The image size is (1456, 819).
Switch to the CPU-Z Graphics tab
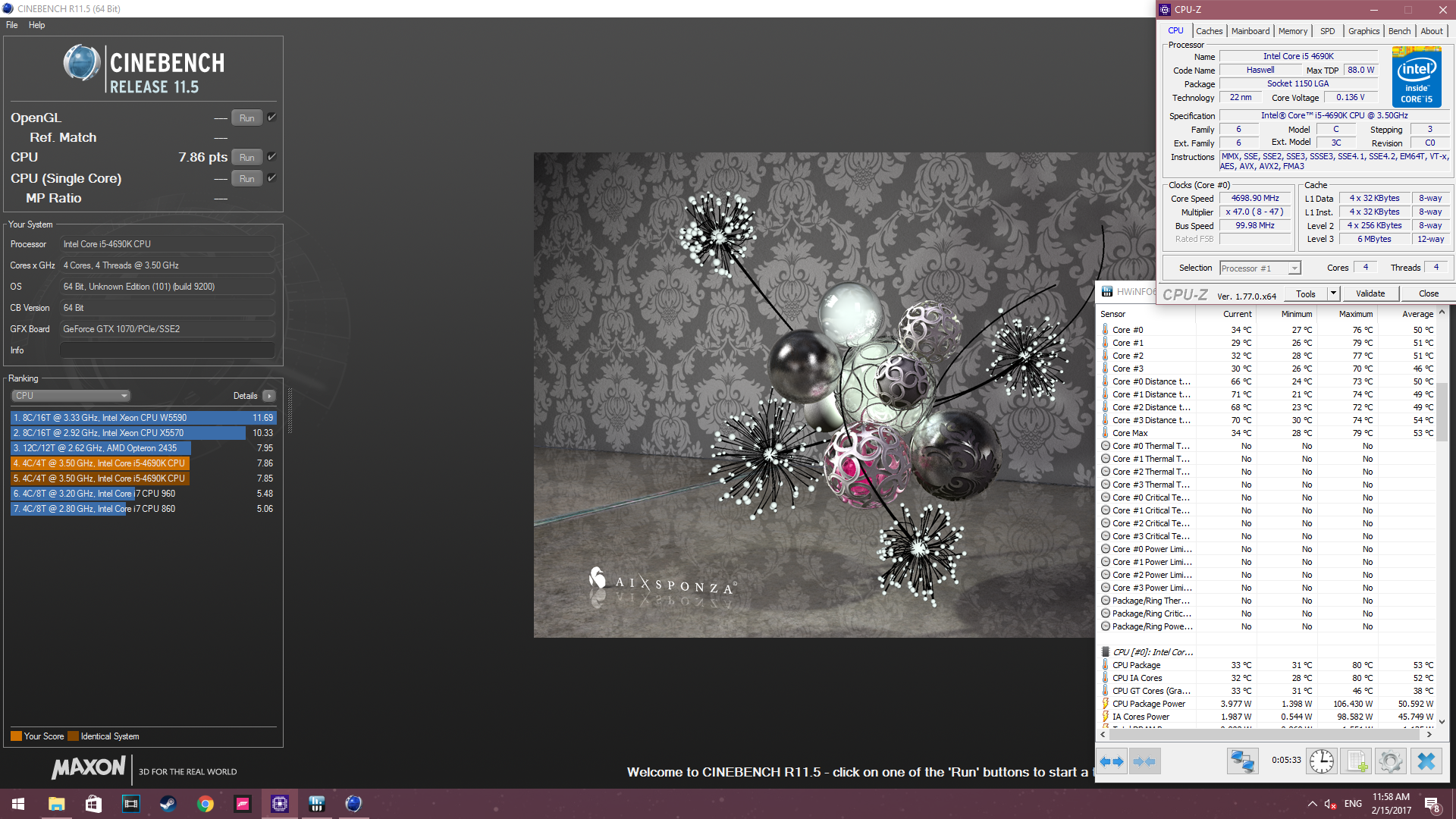coord(1363,31)
